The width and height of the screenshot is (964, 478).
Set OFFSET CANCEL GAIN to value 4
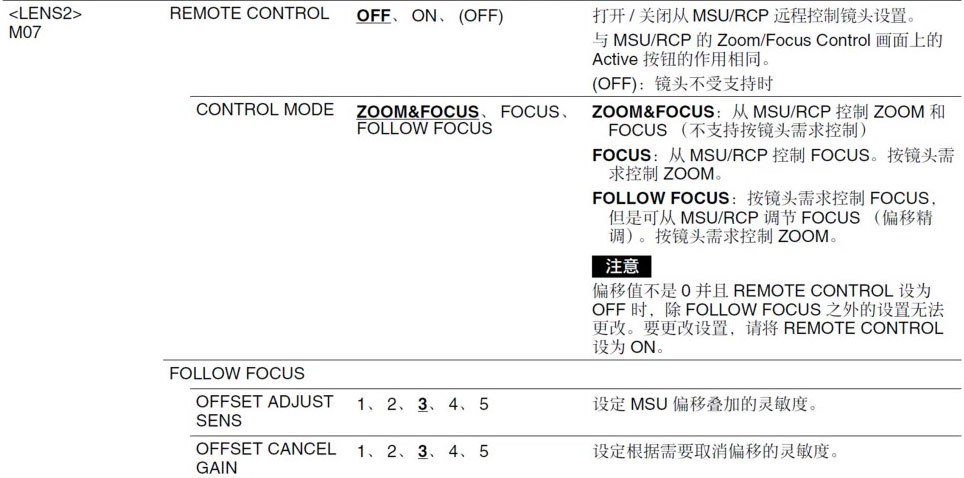[453, 452]
